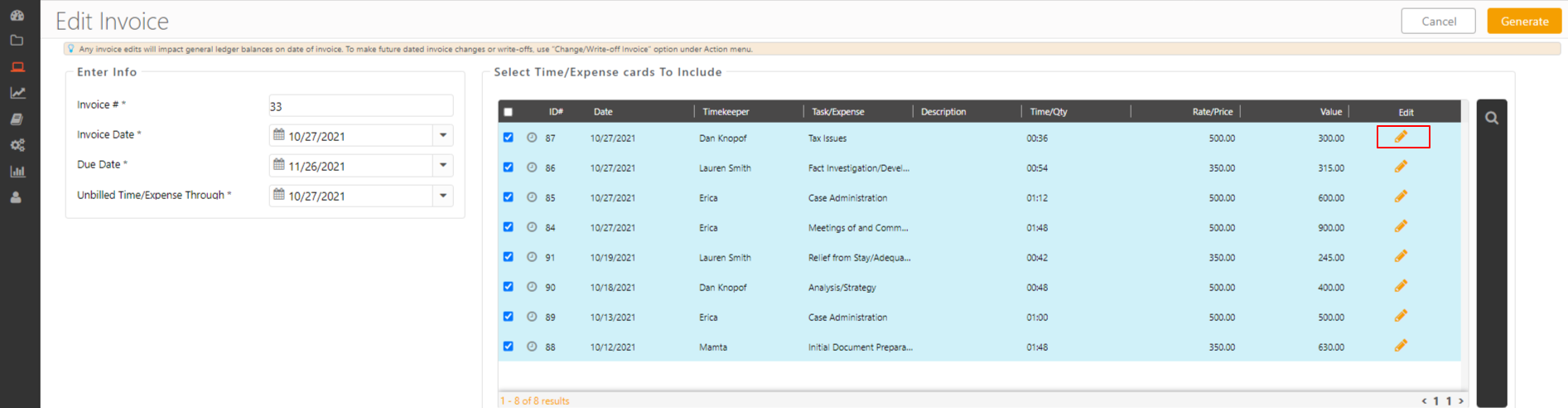This screenshot has height=408, width=1568.
Task: Uncheck the row for ID 86 Lauren Smith
Action: pos(509,168)
